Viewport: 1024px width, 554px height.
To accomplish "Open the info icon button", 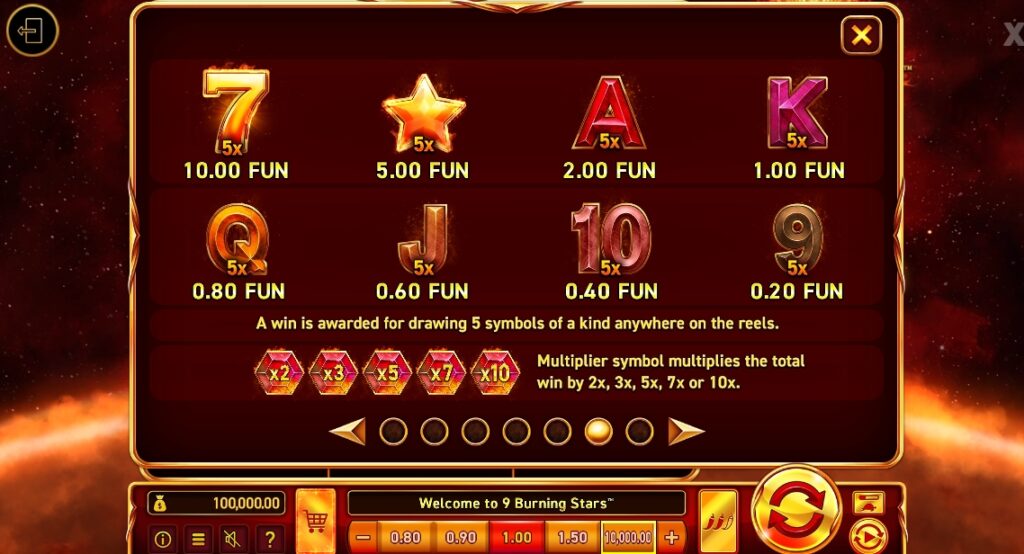I will click(x=163, y=538).
